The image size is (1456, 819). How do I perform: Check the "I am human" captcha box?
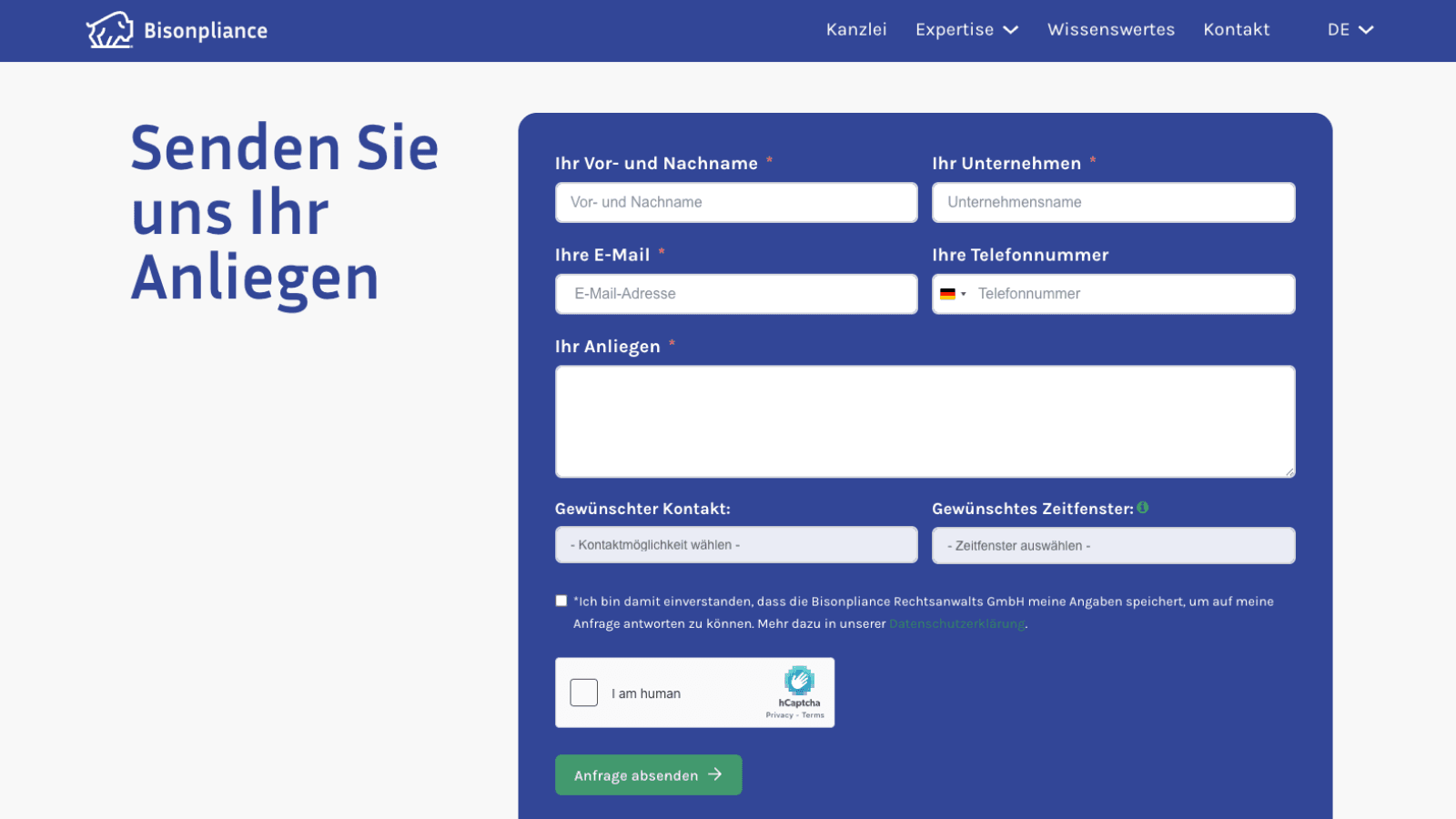[x=584, y=693]
